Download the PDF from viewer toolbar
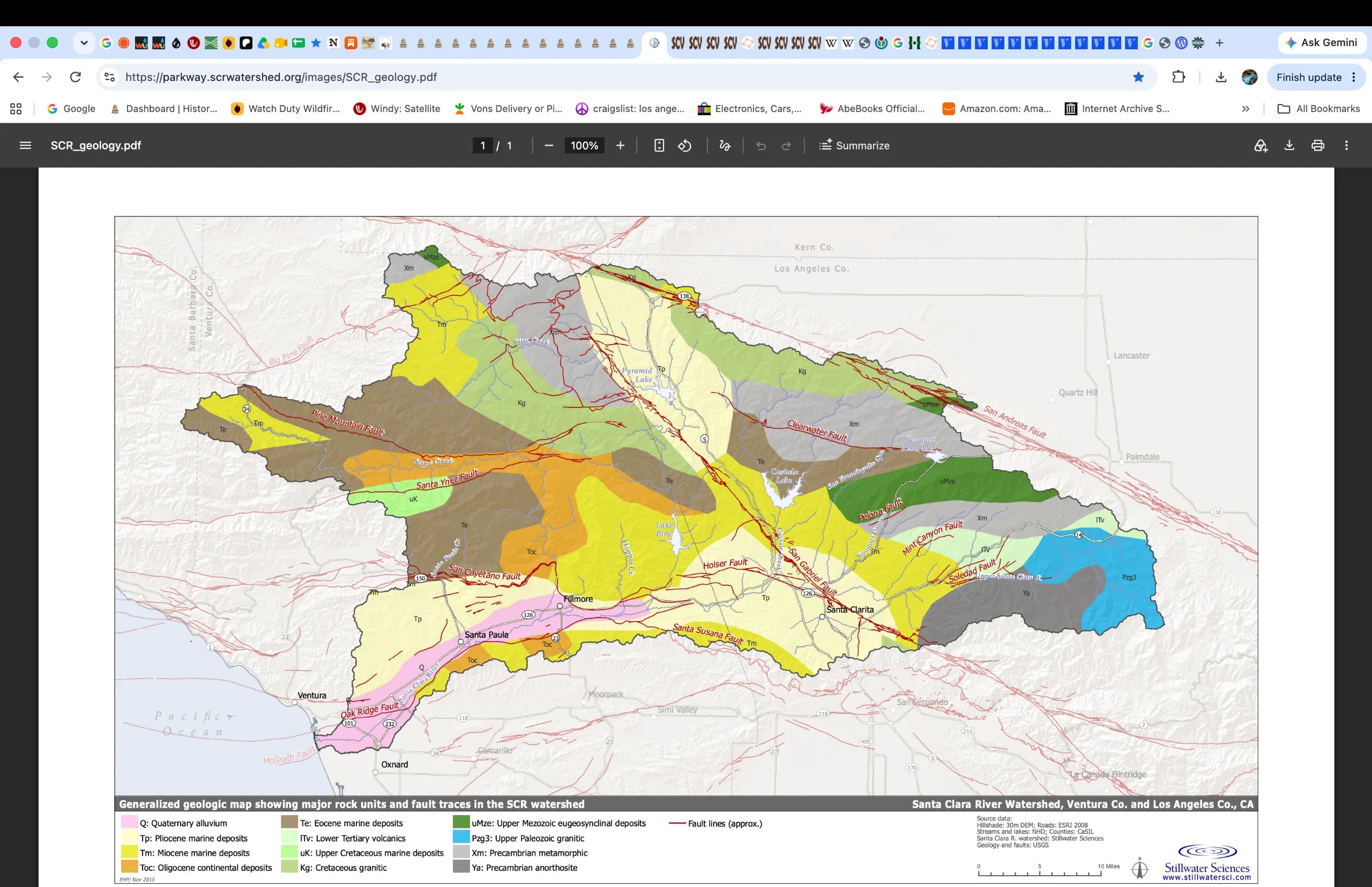 pyautogui.click(x=1289, y=145)
